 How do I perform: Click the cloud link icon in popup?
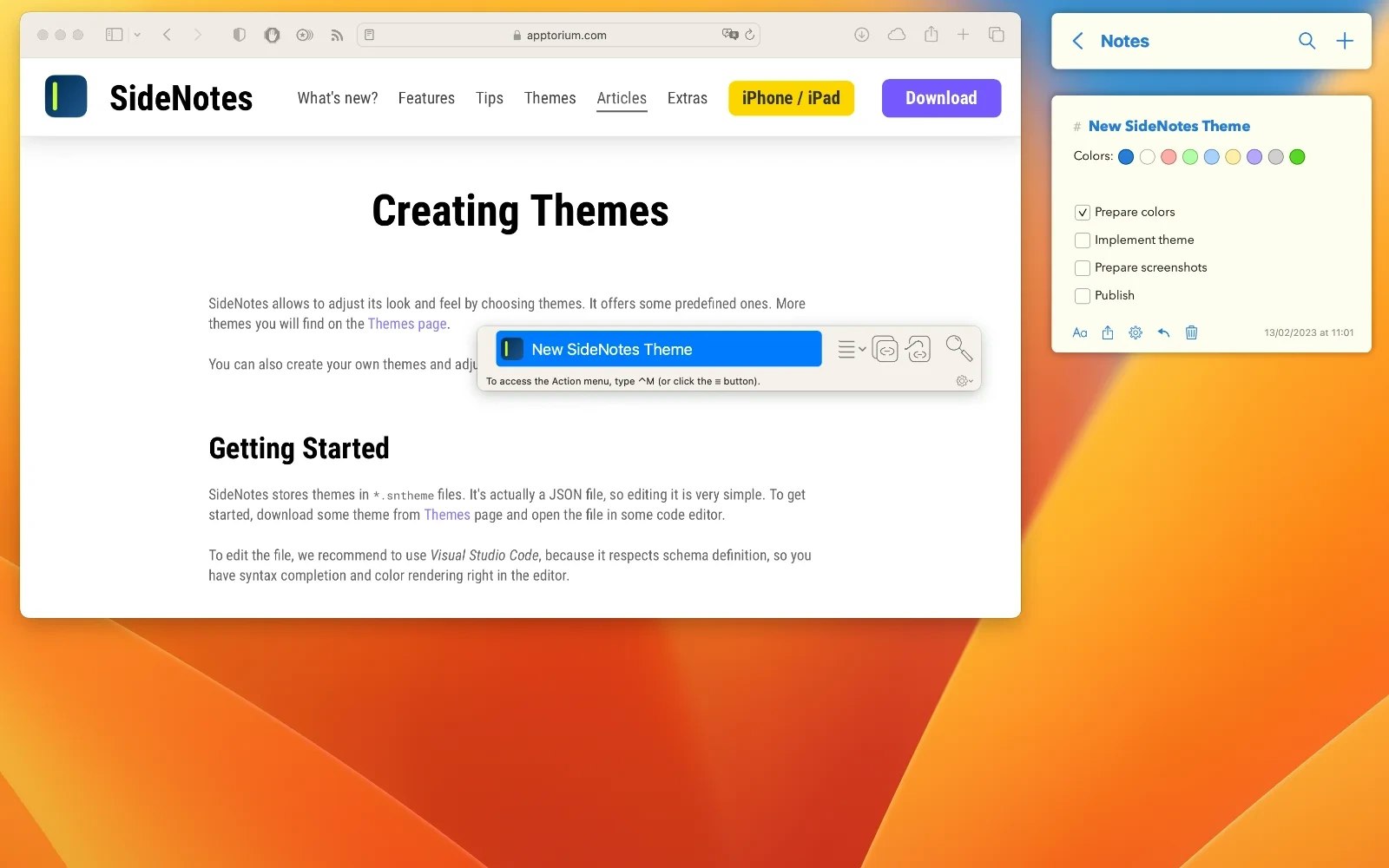(x=918, y=349)
